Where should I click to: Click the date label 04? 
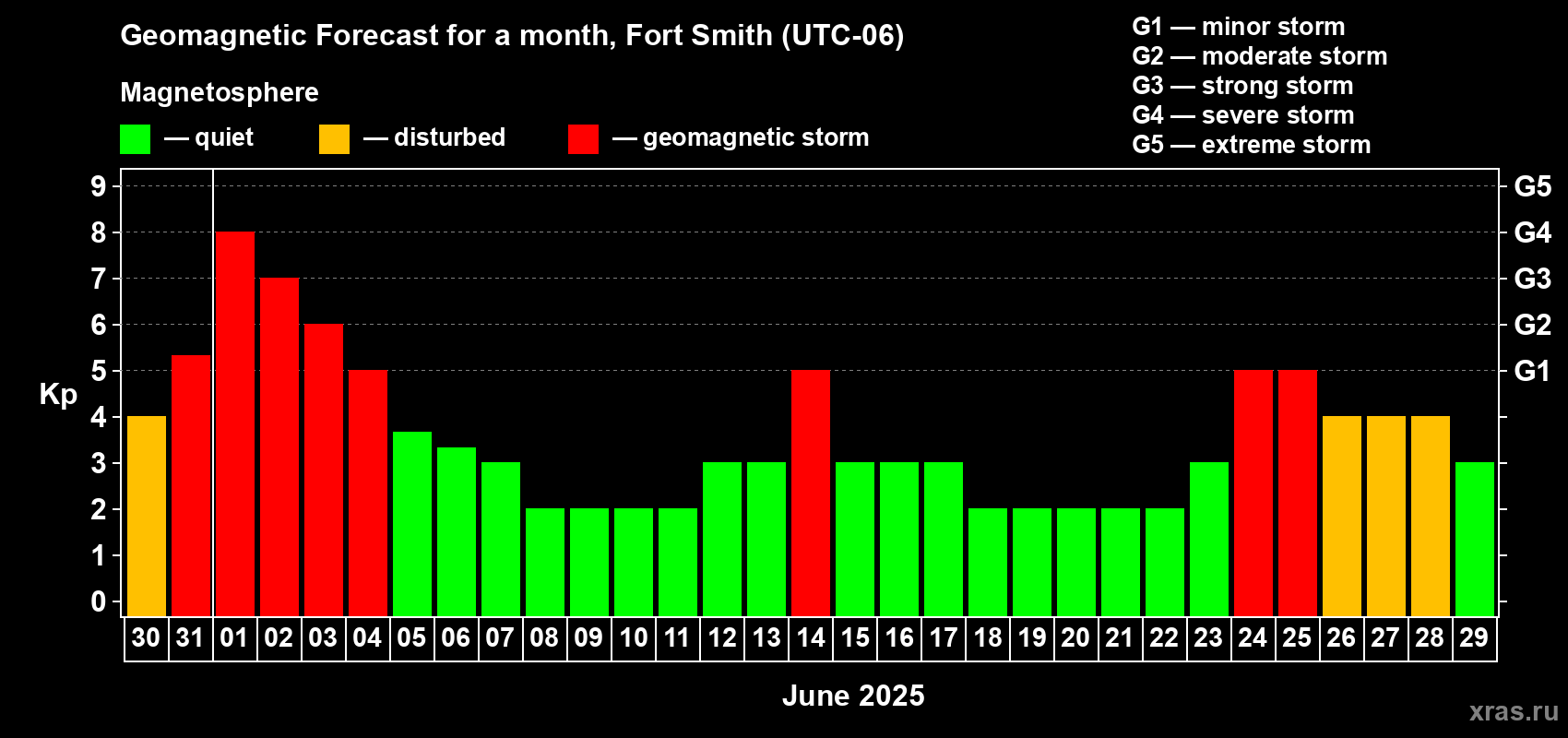tap(367, 637)
